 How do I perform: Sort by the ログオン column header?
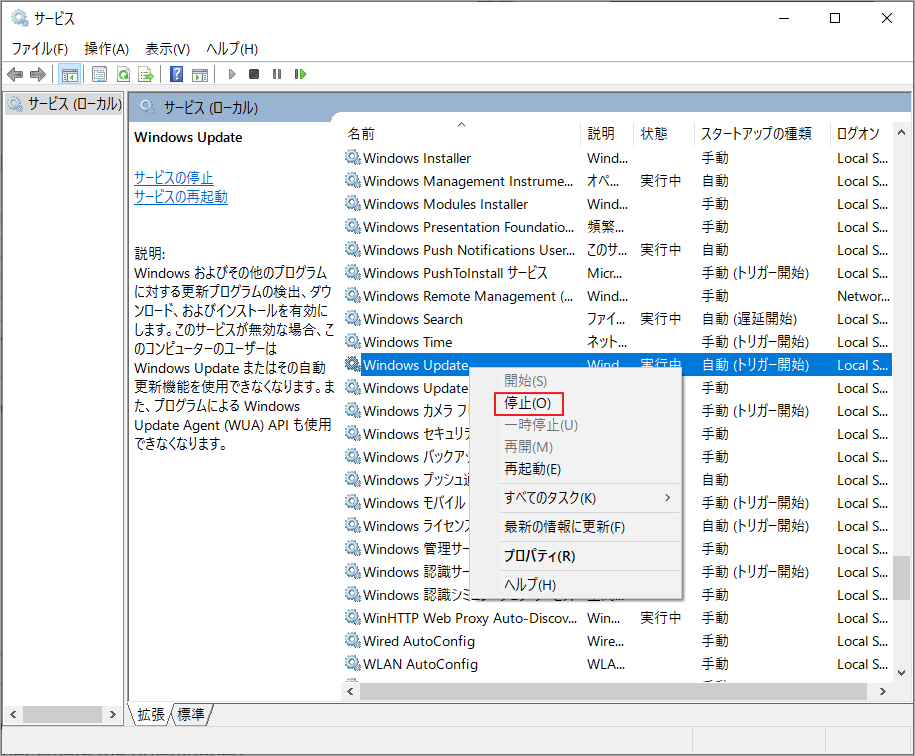pos(861,134)
